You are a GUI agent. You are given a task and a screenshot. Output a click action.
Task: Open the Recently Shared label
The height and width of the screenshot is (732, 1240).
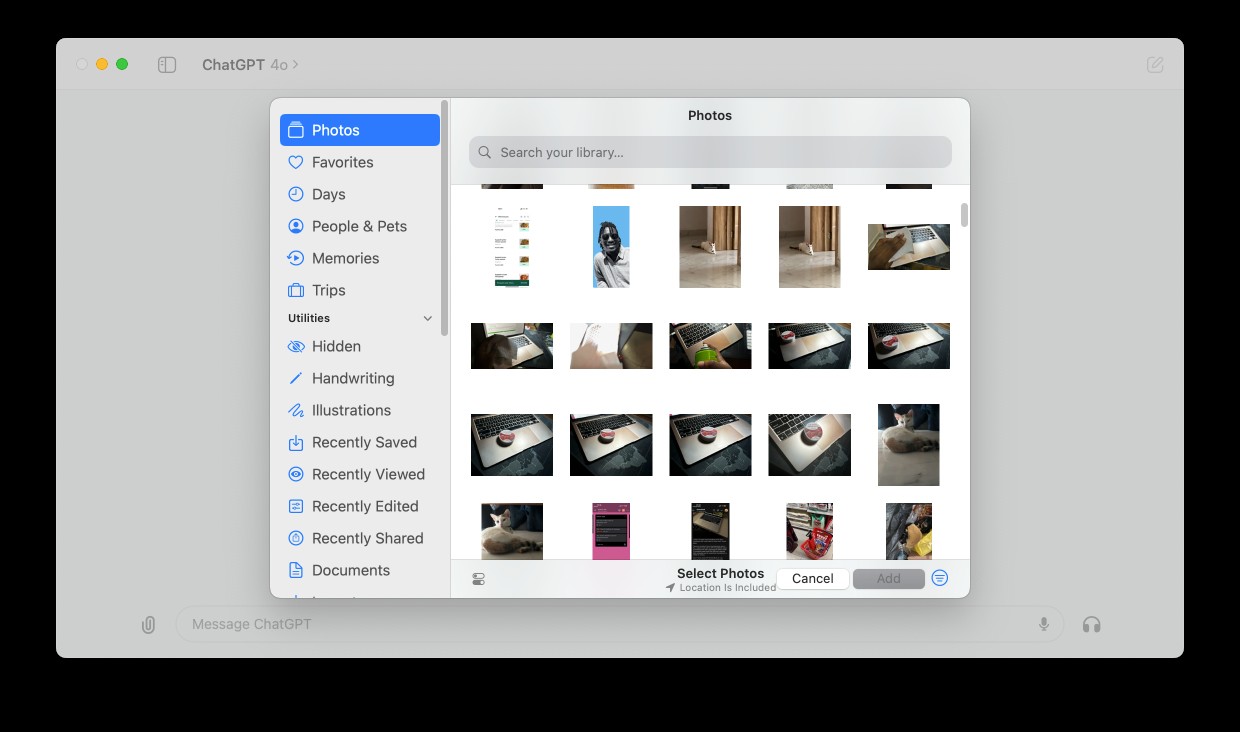(367, 538)
